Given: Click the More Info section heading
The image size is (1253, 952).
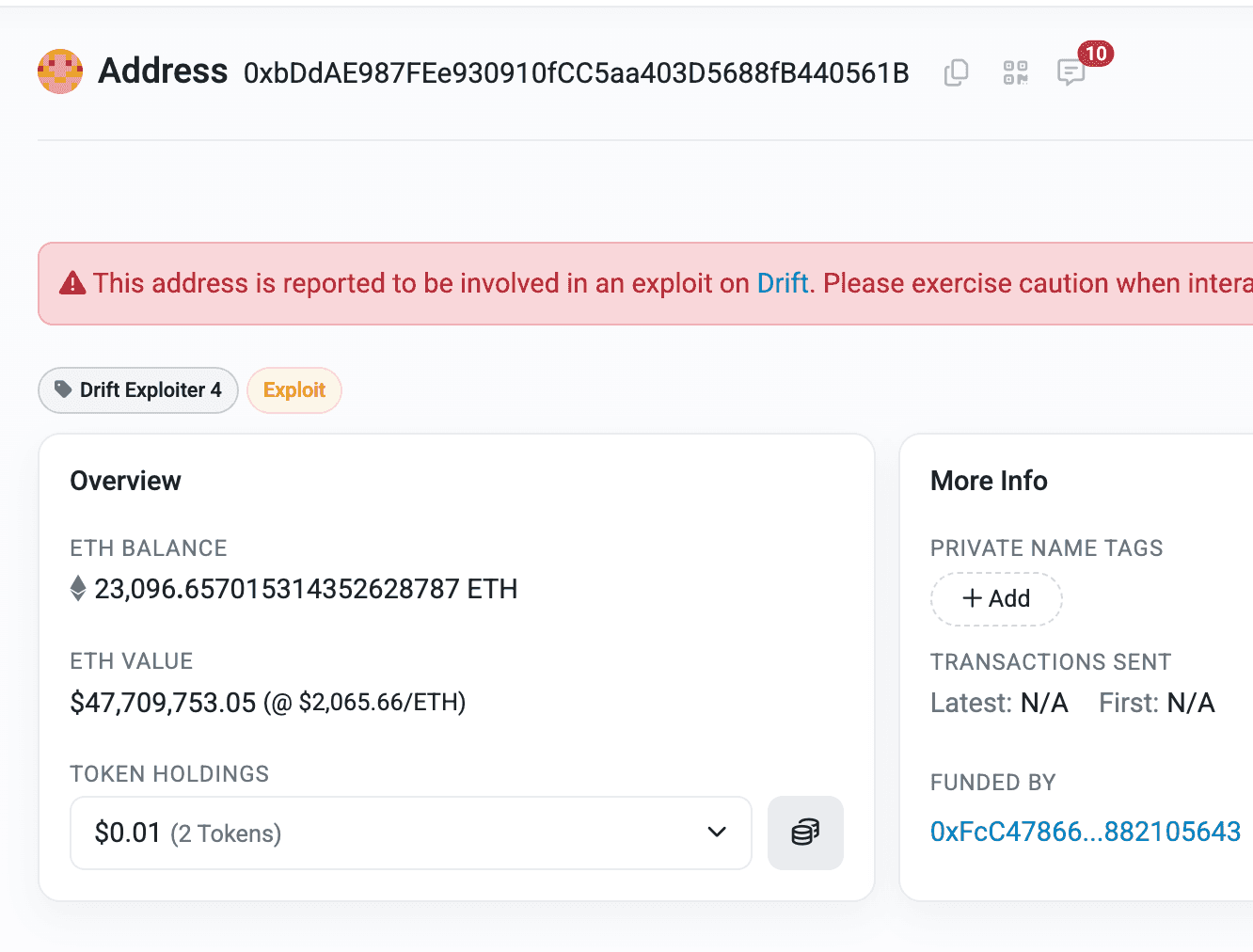Looking at the screenshot, I should [x=989, y=480].
